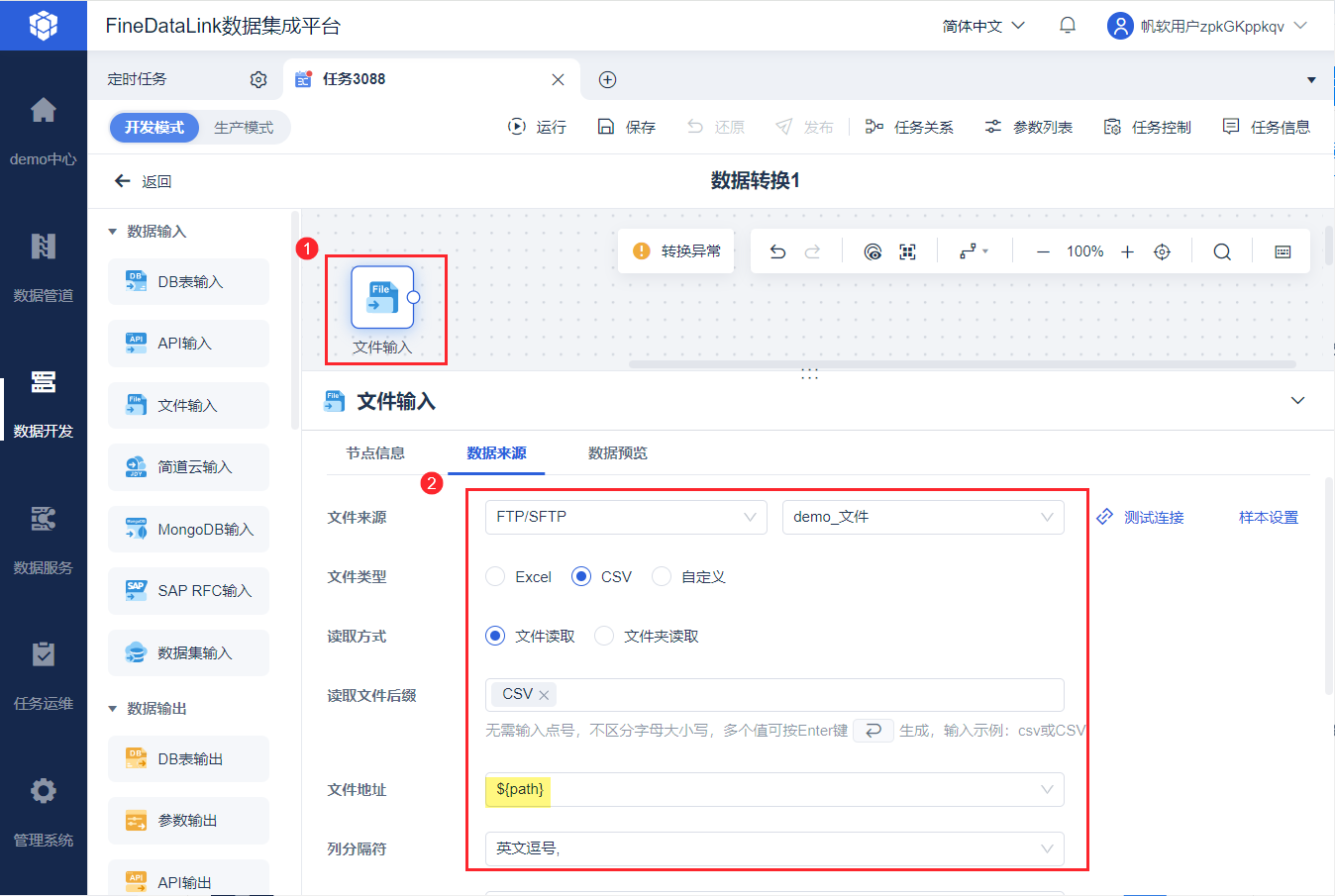This screenshot has height=896, width=1335.
Task: Select 文件夹读取 read mode radio
Action: point(604,636)
